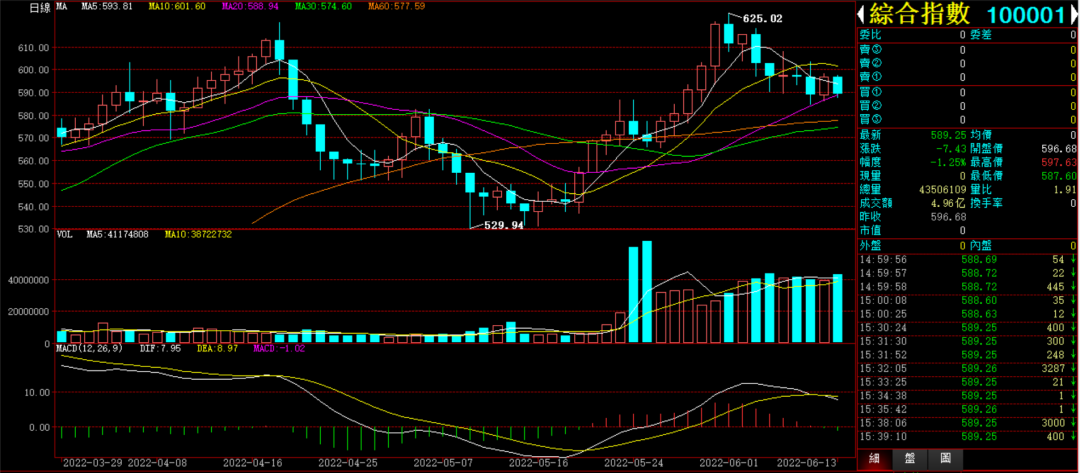Go to next stock with right arrow

click(x=1074, y=14)
